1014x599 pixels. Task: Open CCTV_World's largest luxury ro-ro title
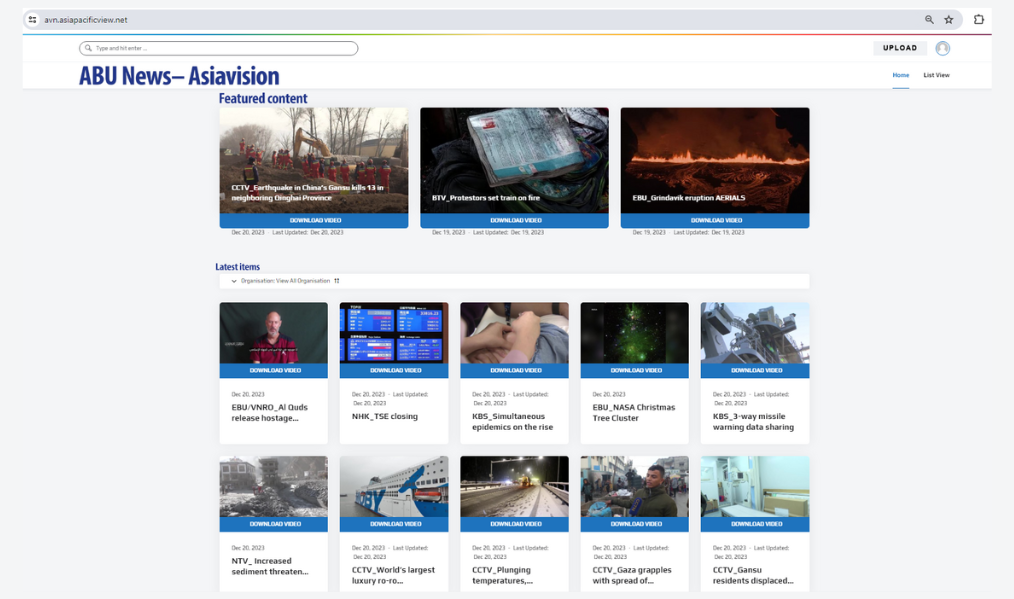393,575
